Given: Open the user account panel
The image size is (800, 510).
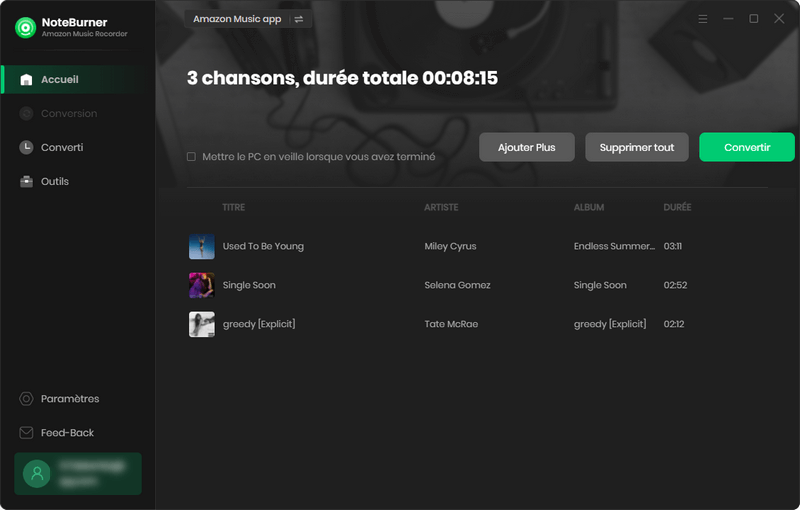Looking at the screenshot, I should click(78, 474).
